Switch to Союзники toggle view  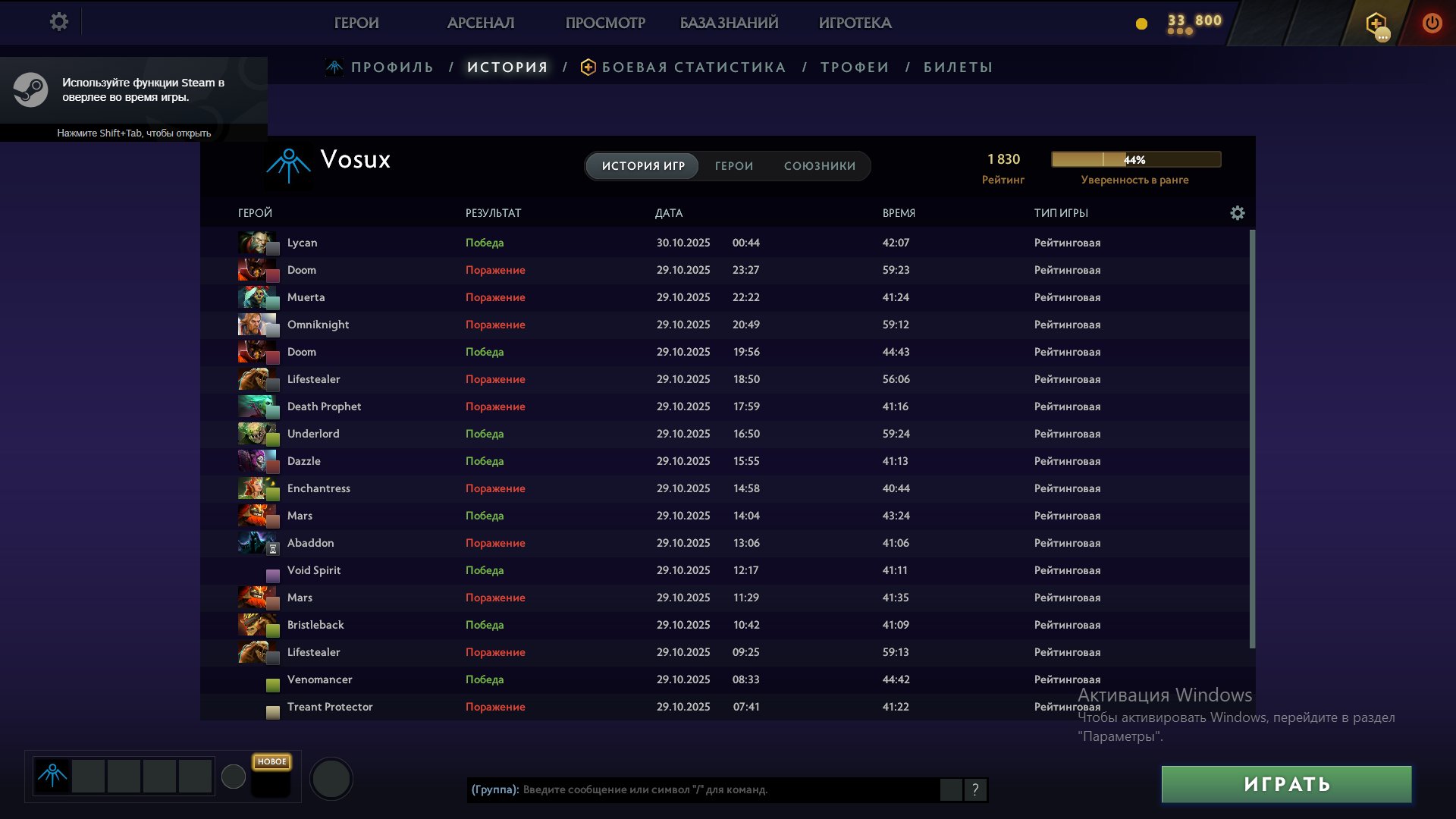pyautogui.click(x=819, y=166)
